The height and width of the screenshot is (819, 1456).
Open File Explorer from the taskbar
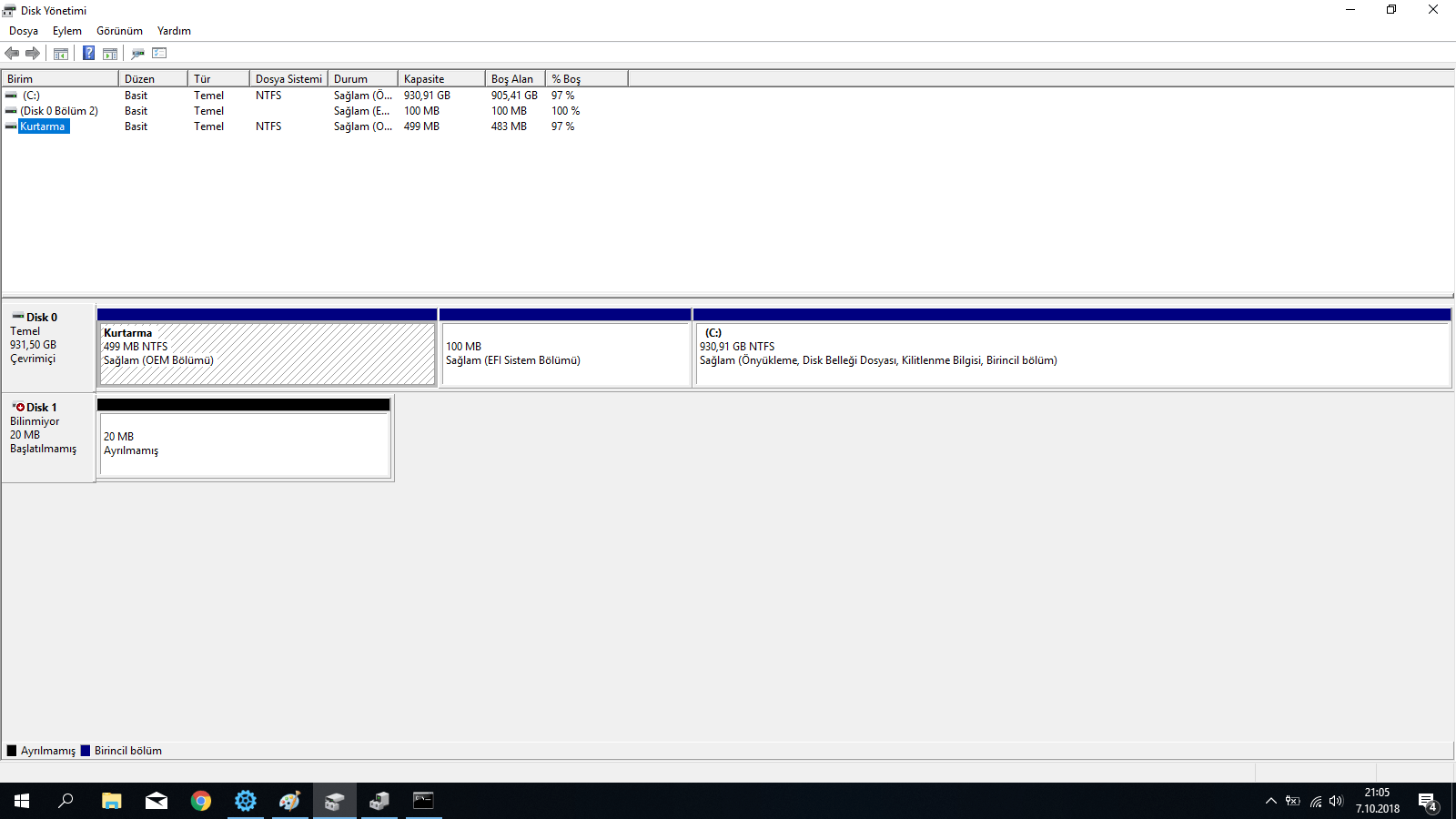coord(111,801)
